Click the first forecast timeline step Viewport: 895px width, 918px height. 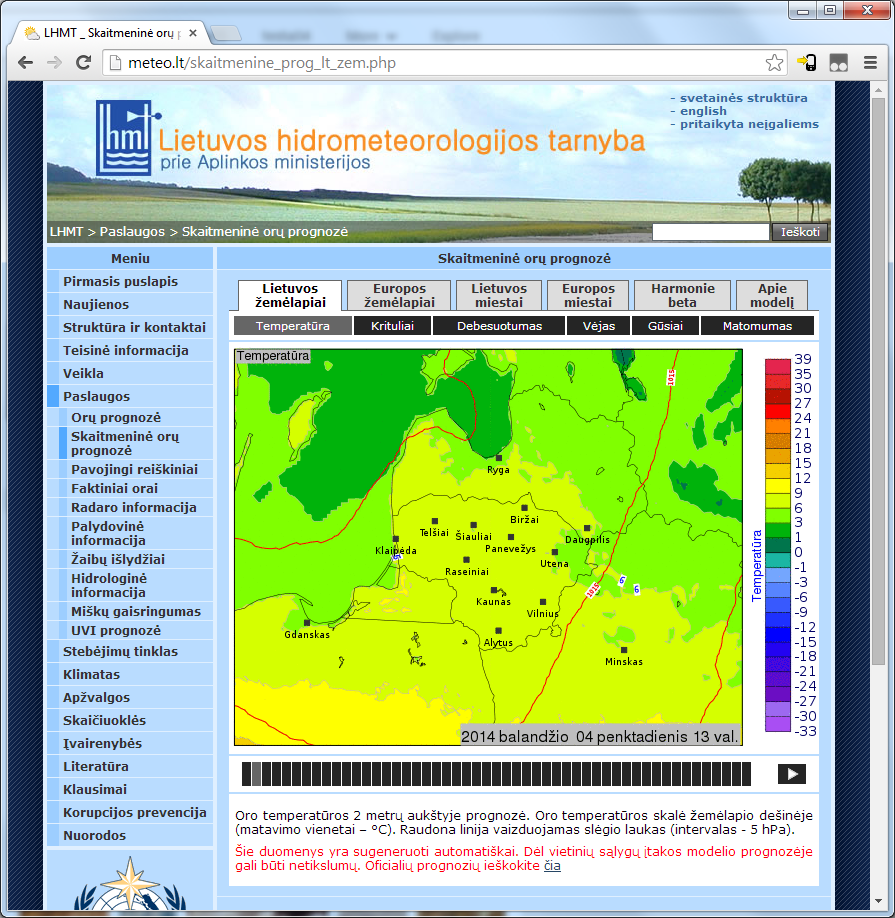[246, 774]
